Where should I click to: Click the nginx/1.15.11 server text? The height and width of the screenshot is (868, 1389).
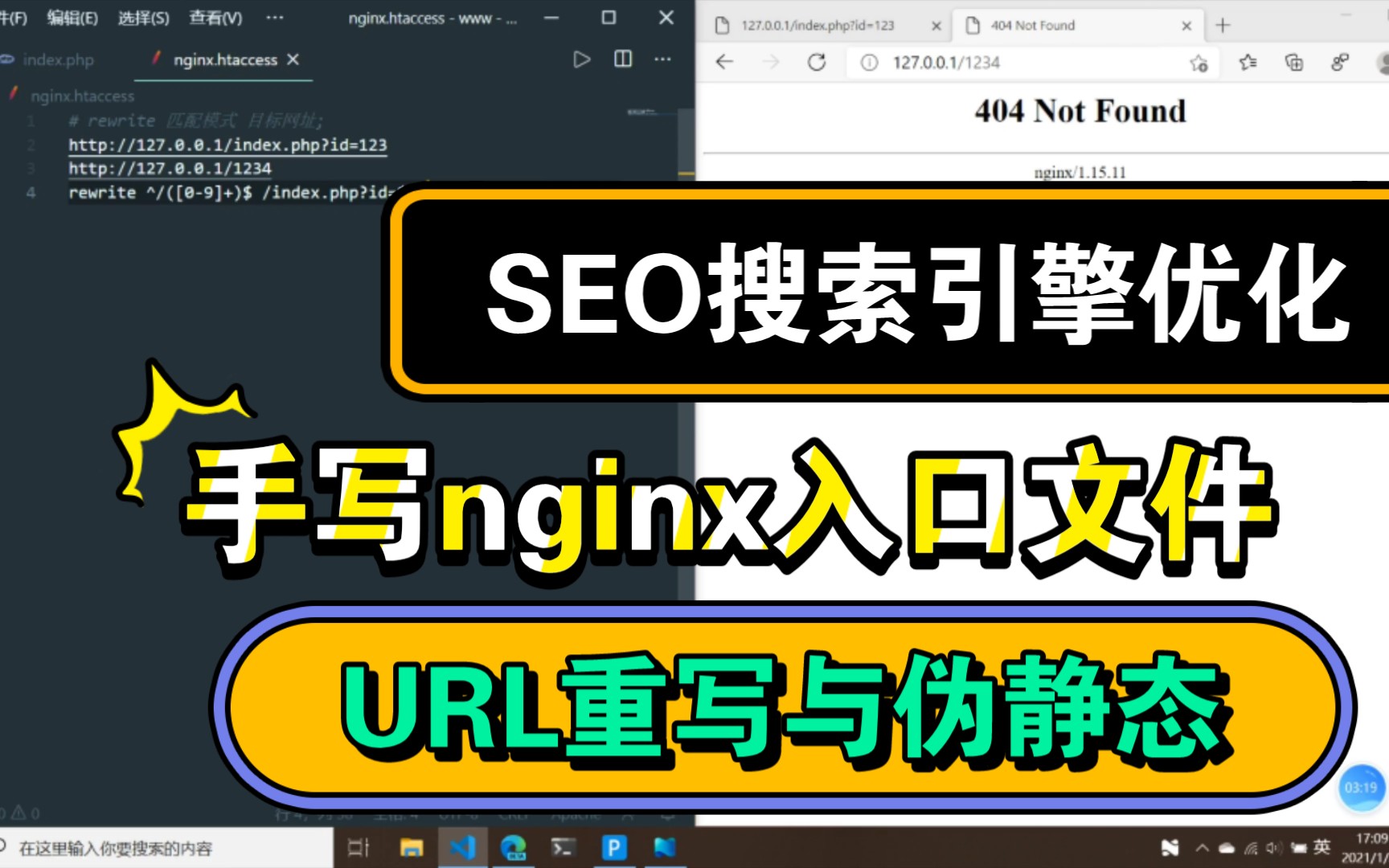[x=1080, y=172]
